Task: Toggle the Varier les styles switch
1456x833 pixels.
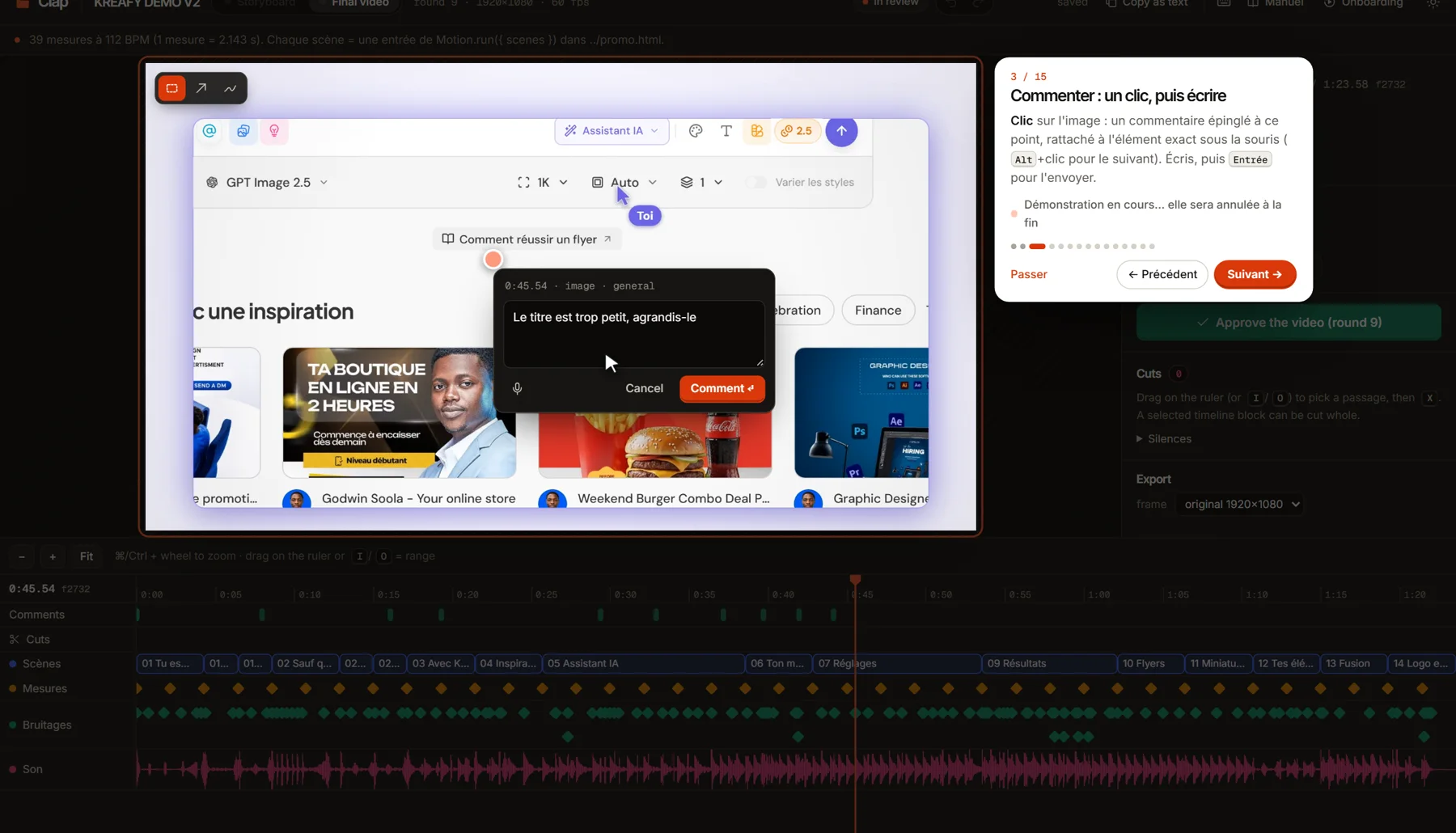Action: coord(756,183)
